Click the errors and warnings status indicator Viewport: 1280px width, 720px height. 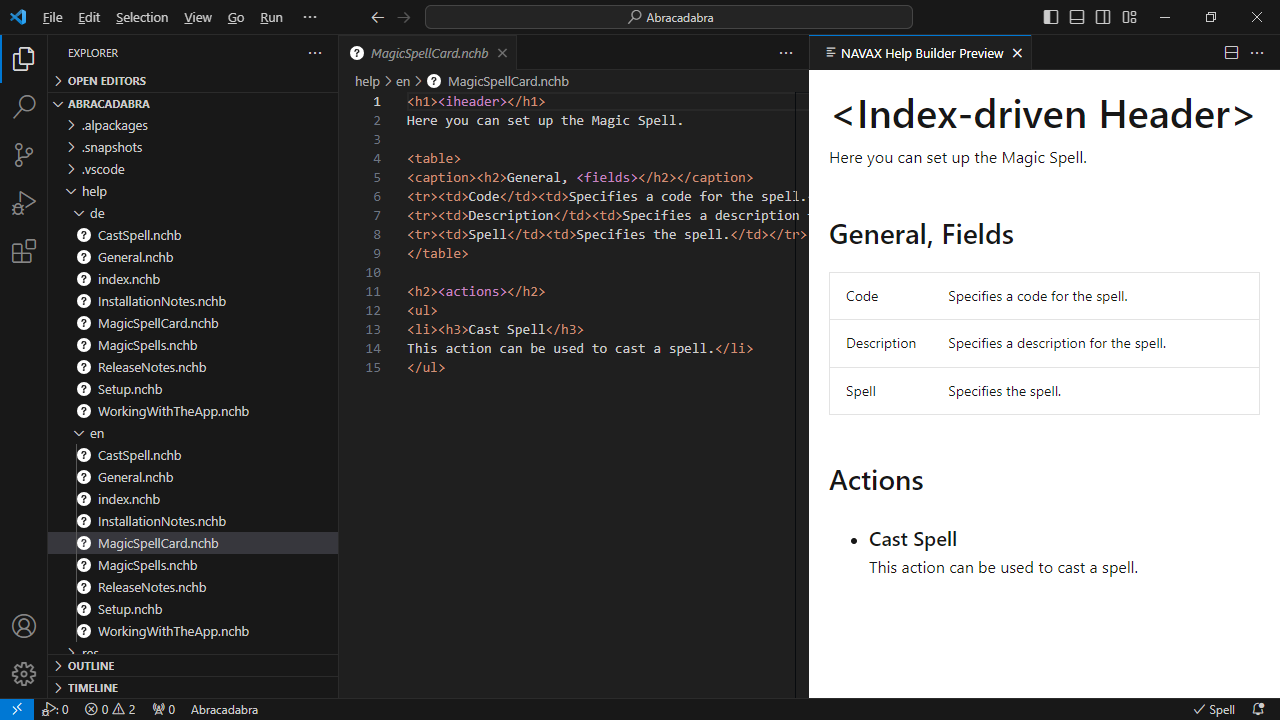click(x=110, y=709)
